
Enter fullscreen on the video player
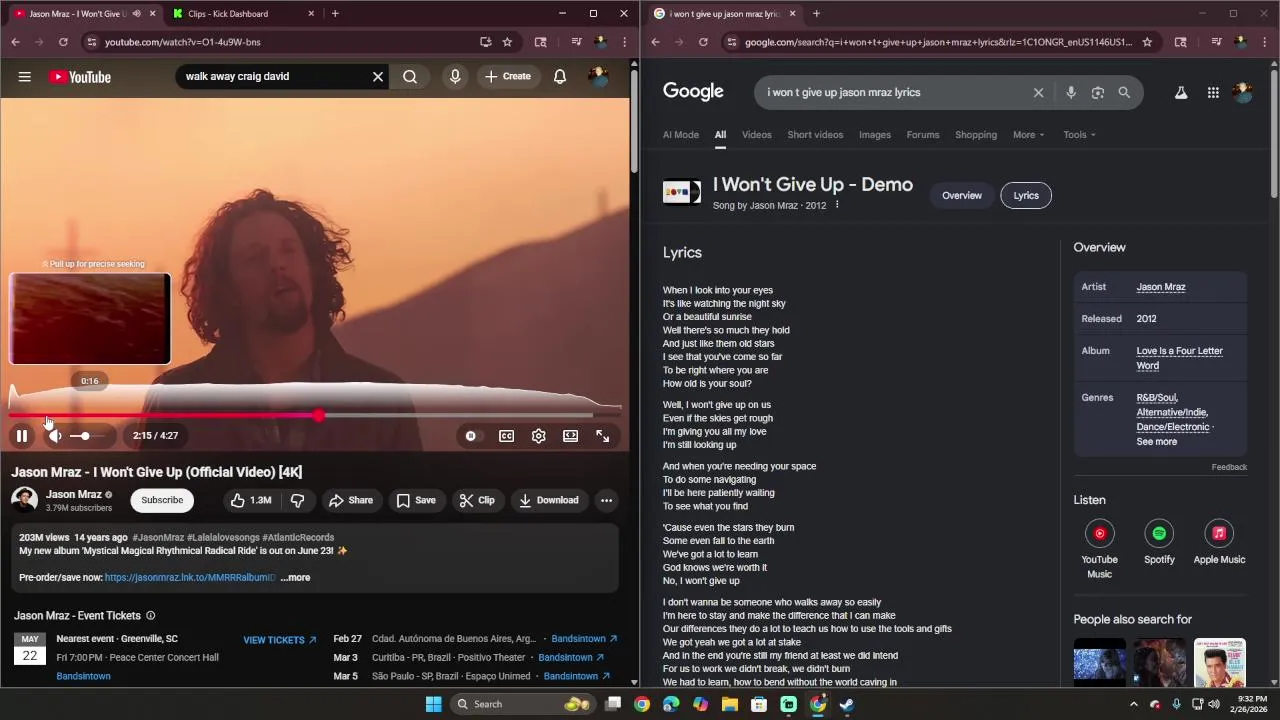[603, 436]
